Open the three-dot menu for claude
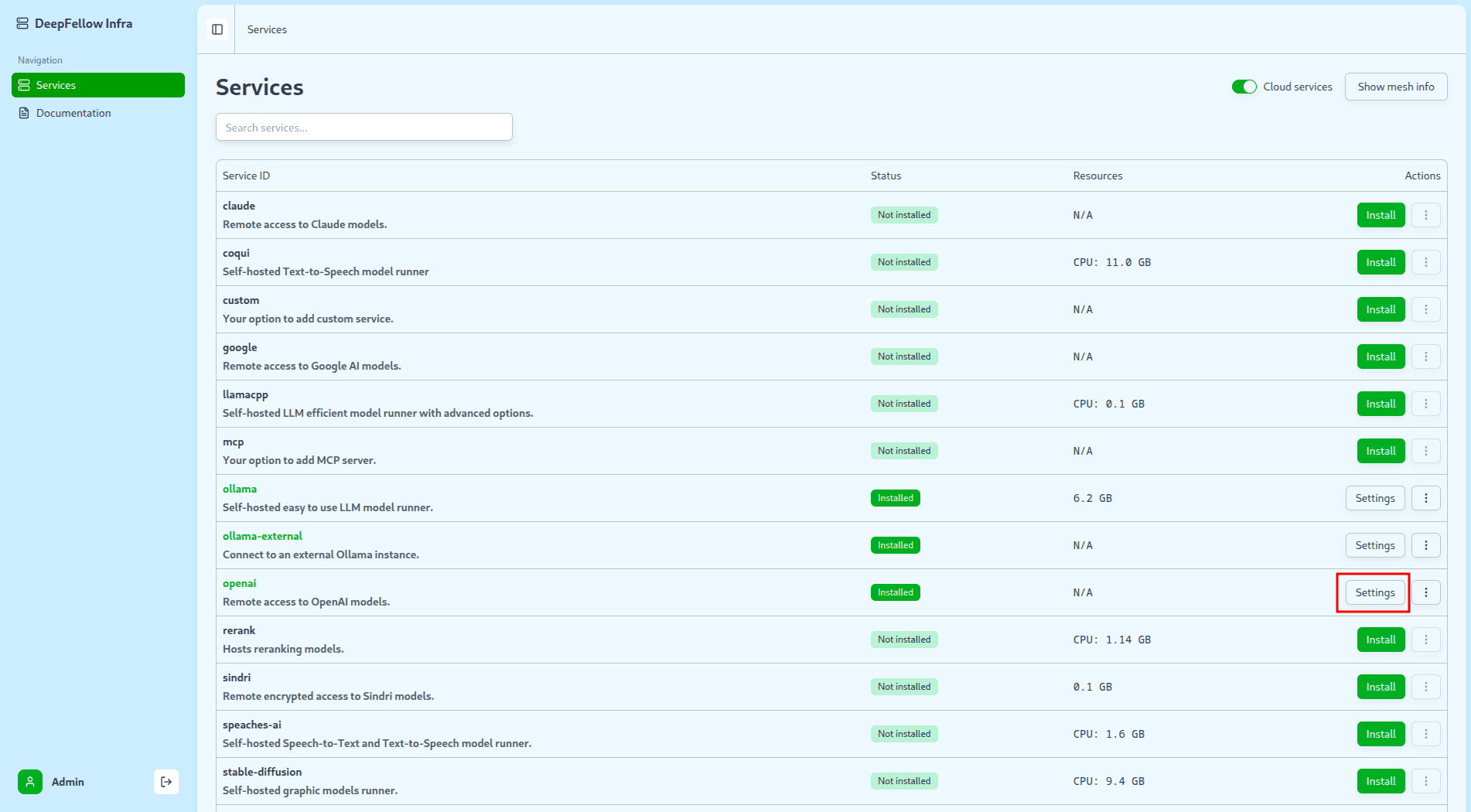The image size is (1471, 812). pyautogui.click(x=1426, y=215)
